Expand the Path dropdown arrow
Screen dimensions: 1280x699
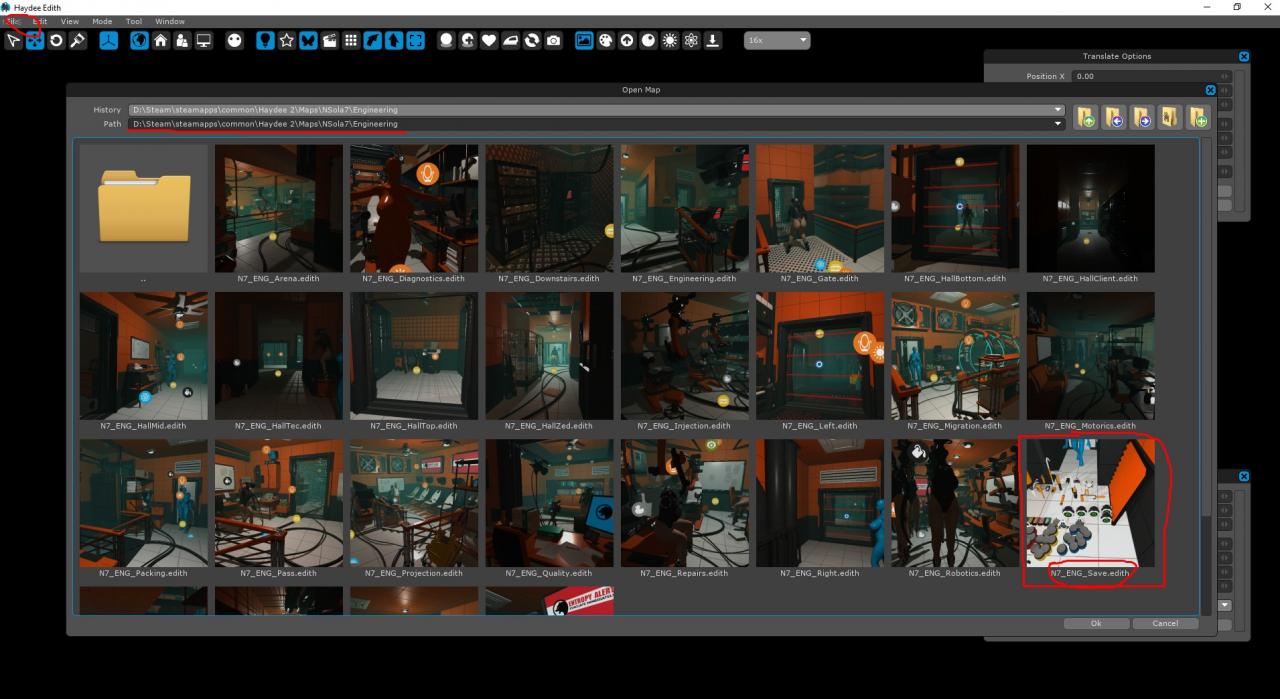[x=1058, y=124]
